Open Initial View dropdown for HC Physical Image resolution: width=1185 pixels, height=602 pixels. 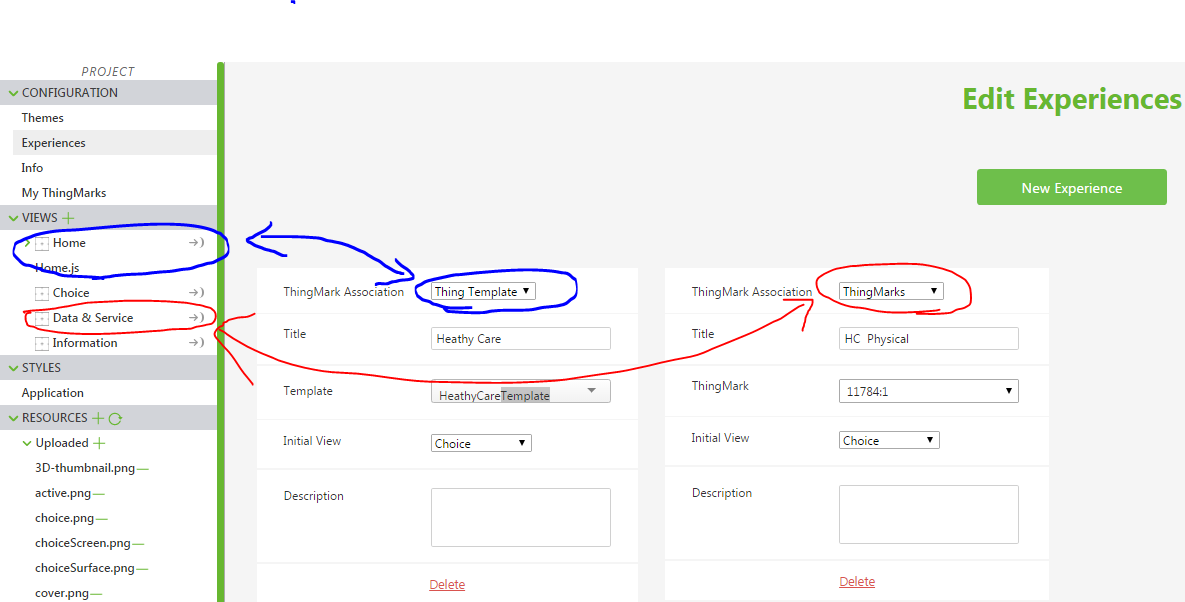click(890, 440)
